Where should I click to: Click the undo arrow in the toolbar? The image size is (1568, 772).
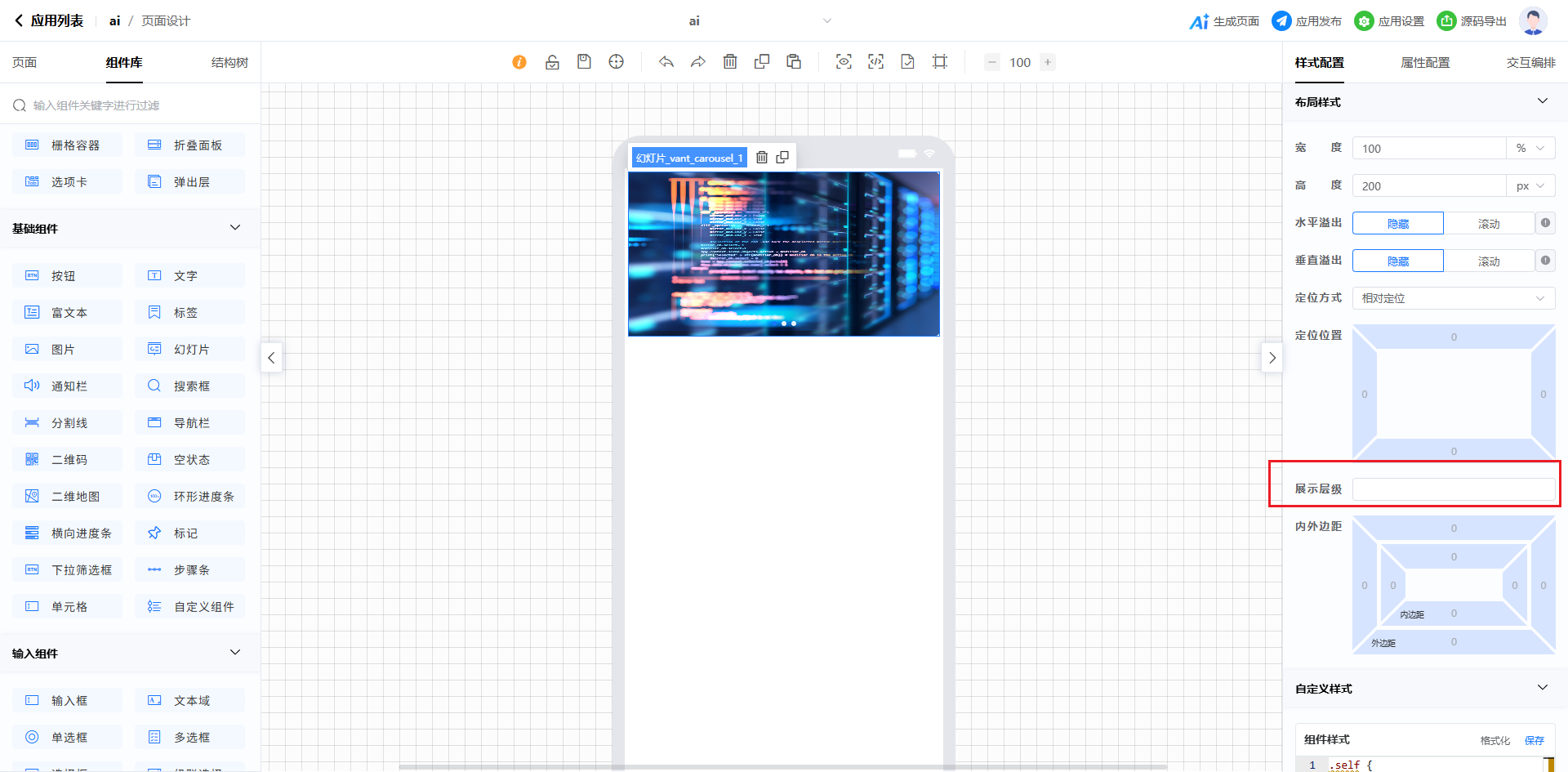[x=666, y=62]
